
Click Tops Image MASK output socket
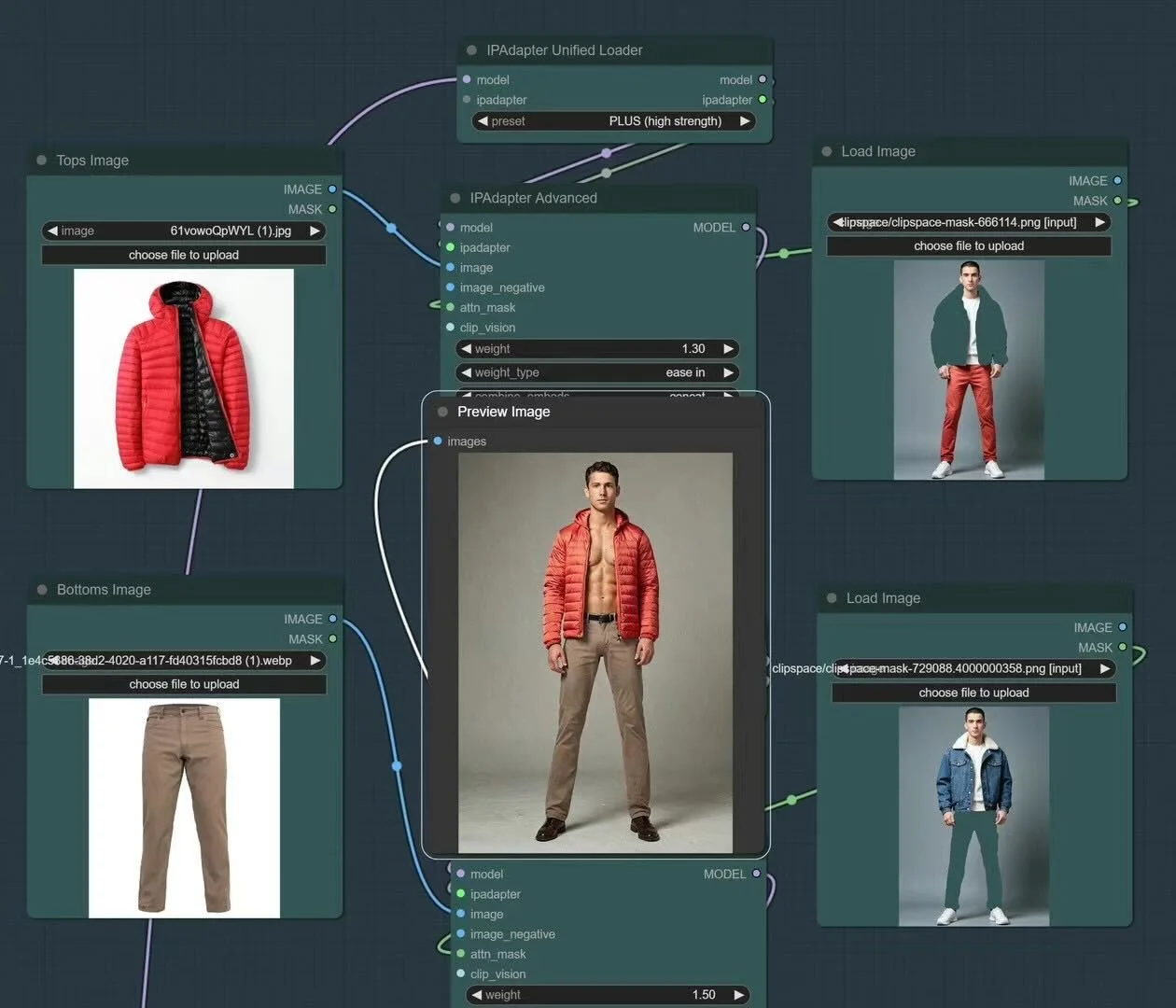pos(332,209)
